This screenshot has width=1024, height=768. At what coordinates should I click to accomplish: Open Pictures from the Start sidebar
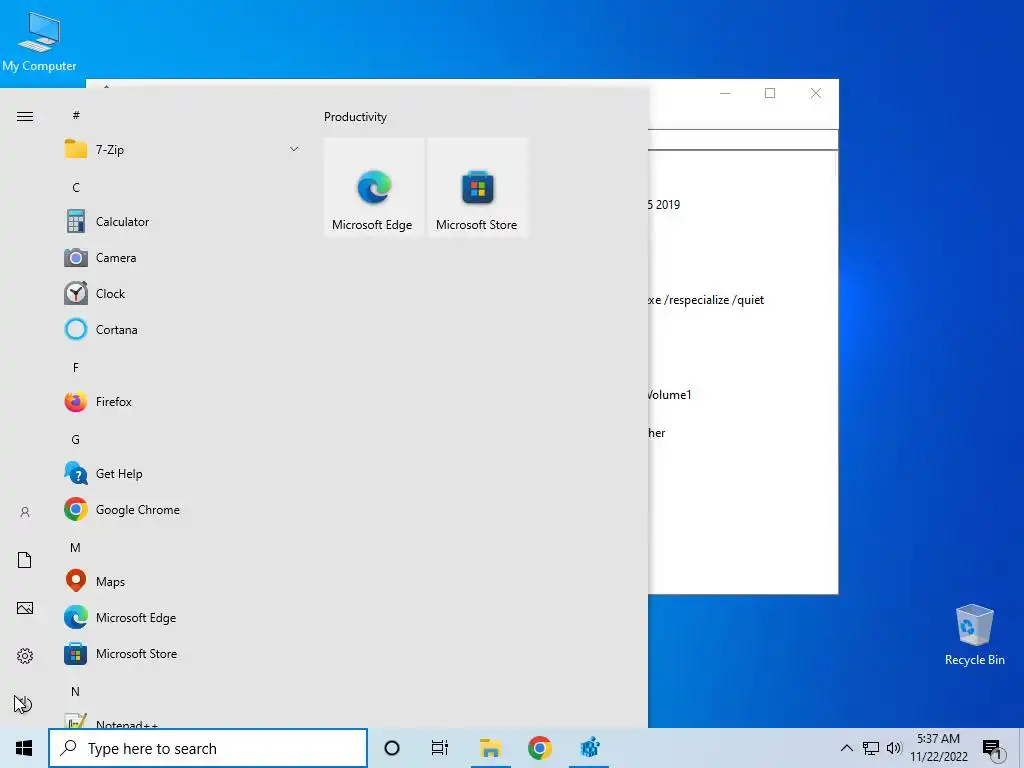point(25,608)
